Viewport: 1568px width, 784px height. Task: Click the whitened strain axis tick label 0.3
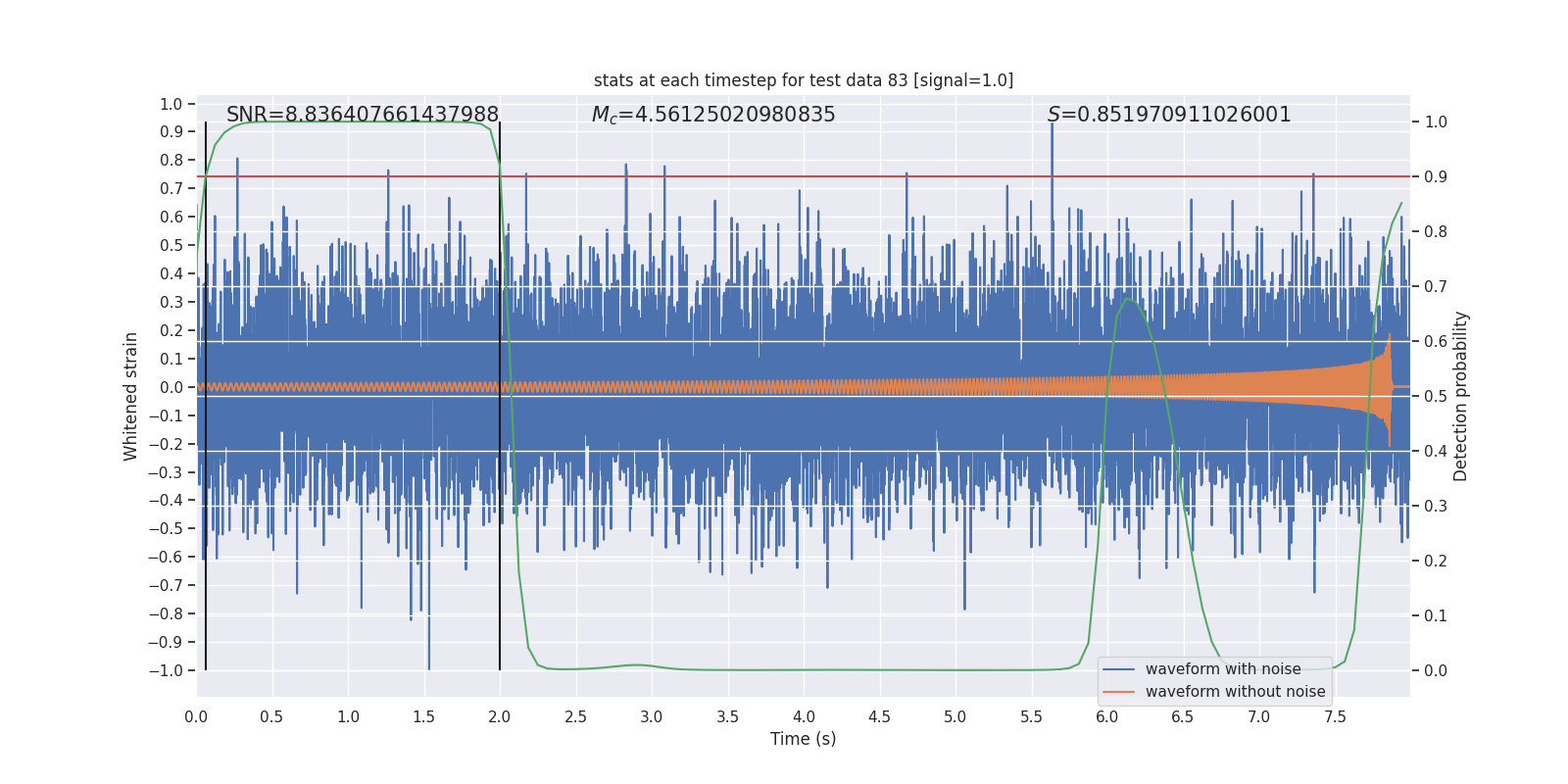point(171,302)
